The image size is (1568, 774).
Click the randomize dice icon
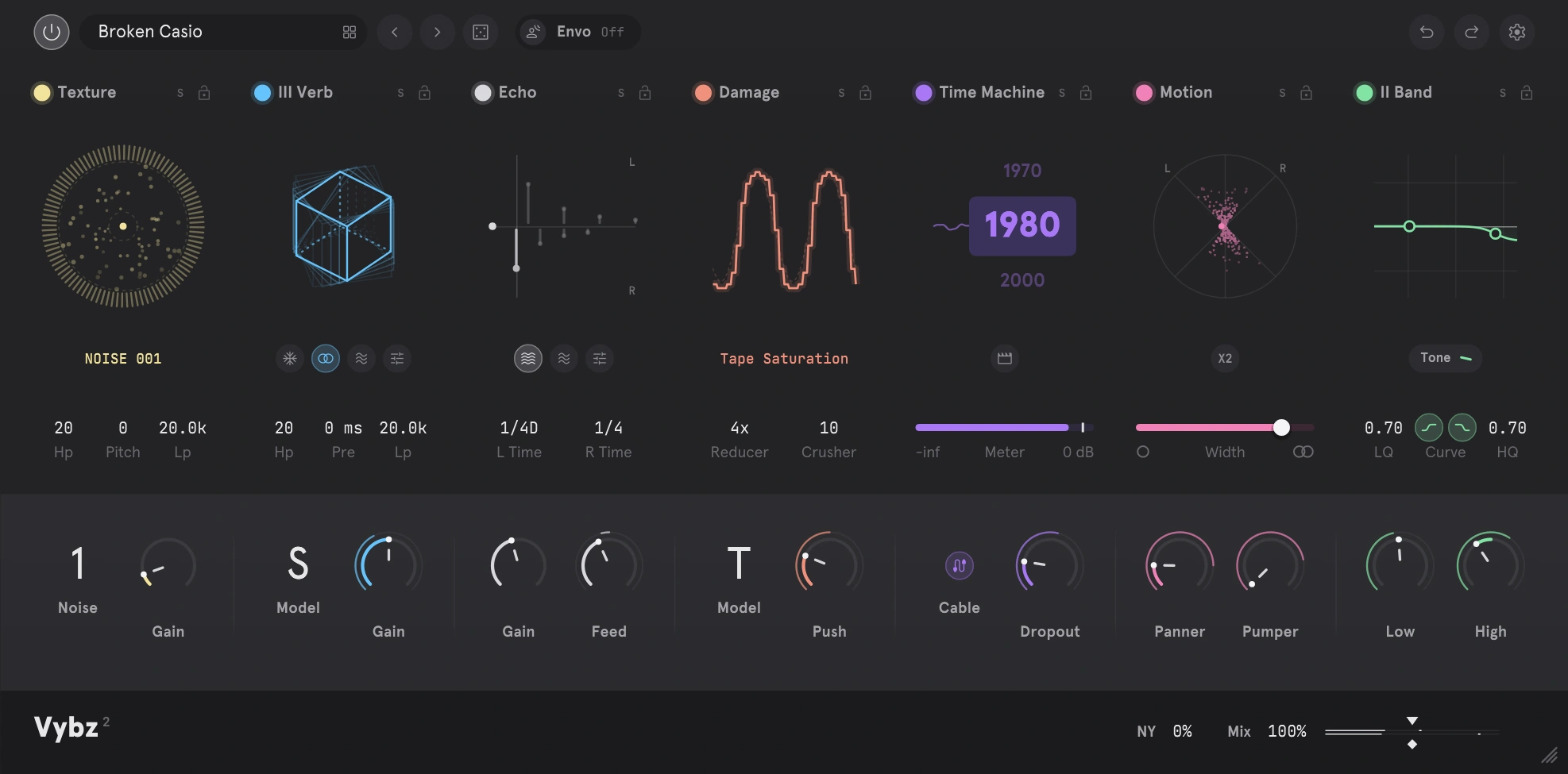point(481,33)
